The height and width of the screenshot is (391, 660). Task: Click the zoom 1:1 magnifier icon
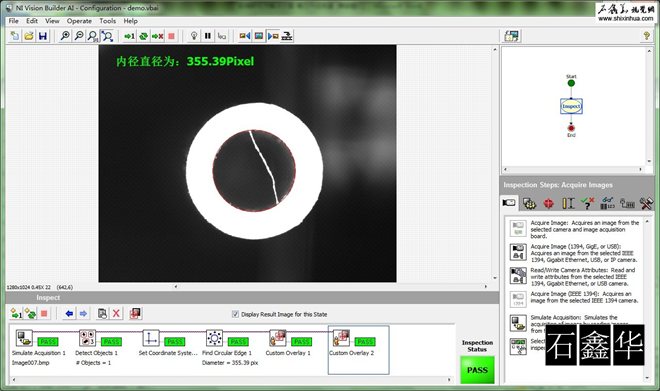click(x=93, y=36)
